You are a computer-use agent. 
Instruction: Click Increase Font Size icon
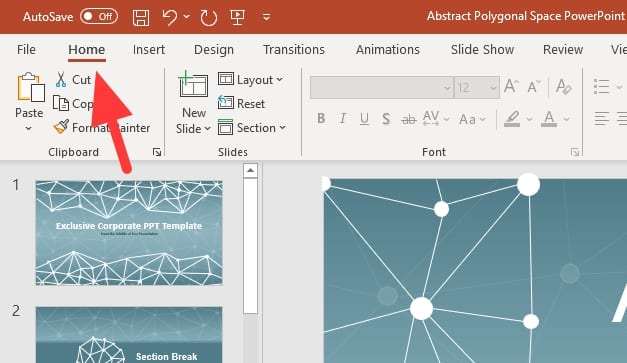click(511, 86)
